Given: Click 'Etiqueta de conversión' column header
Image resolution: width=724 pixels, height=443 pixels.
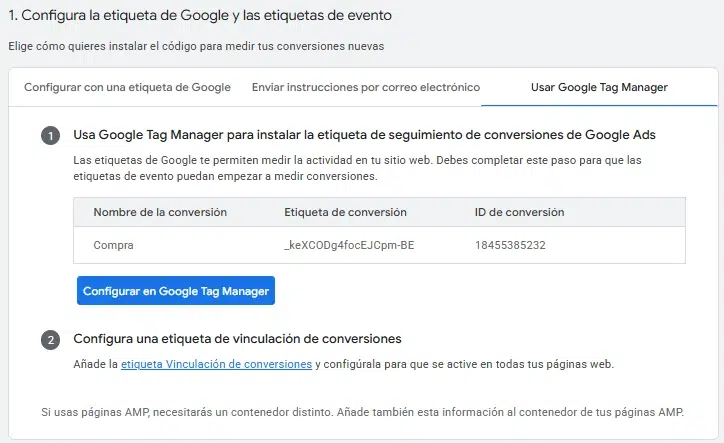Looking at the screenshot, I should pos(345,212).
